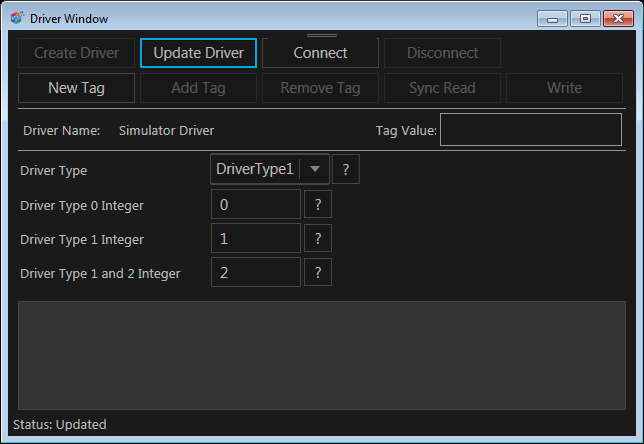Edit the Driver Type 1 Integer field
Screen dimensions: 644x444
click(x=256, y=238)
